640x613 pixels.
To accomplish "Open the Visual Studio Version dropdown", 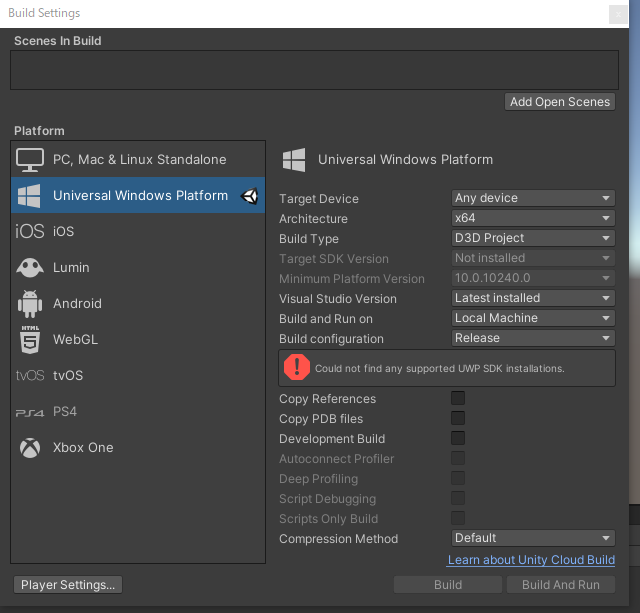I will (x=533, y=298).
